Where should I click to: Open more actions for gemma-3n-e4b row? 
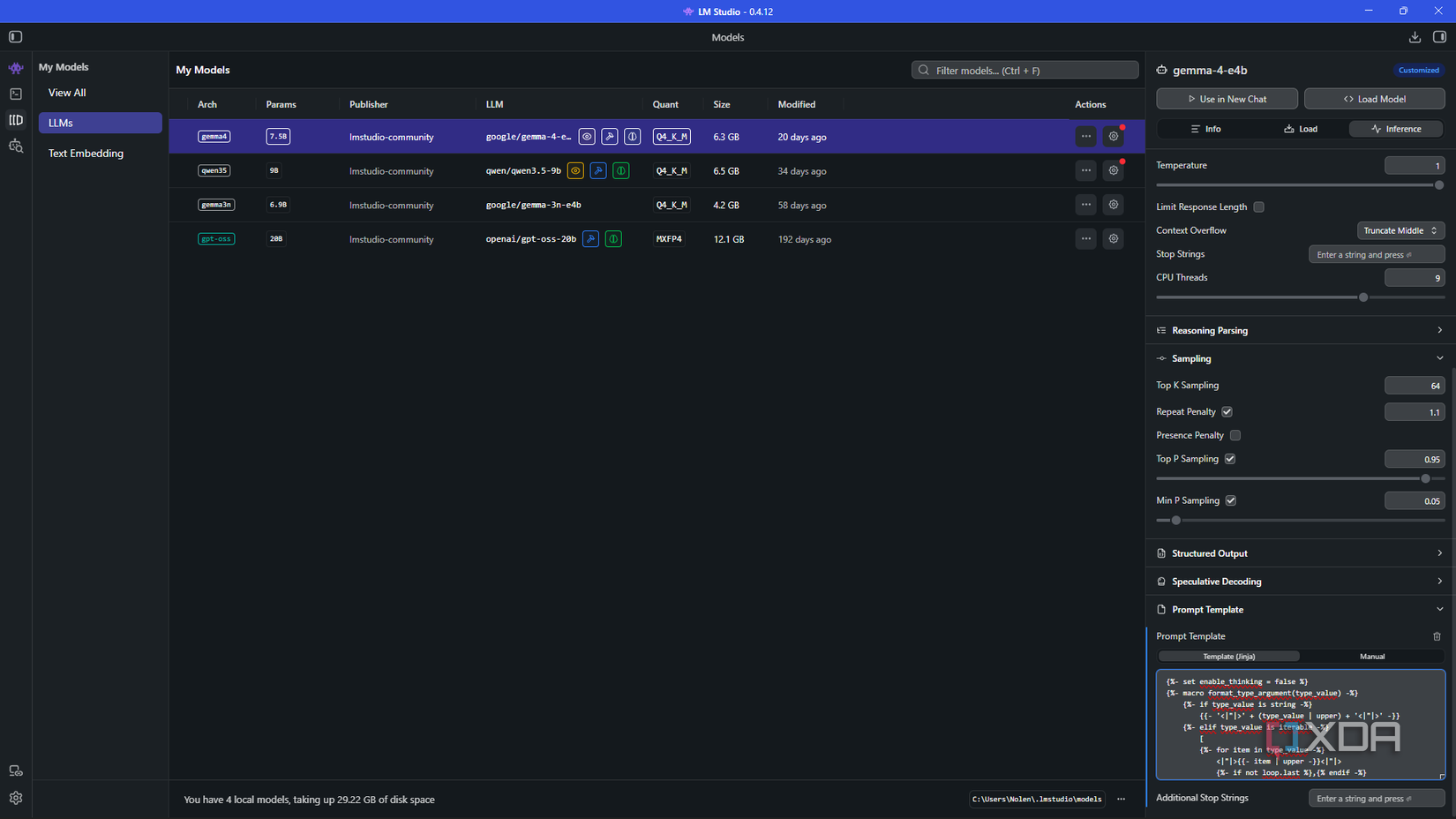pos(1086,205)
